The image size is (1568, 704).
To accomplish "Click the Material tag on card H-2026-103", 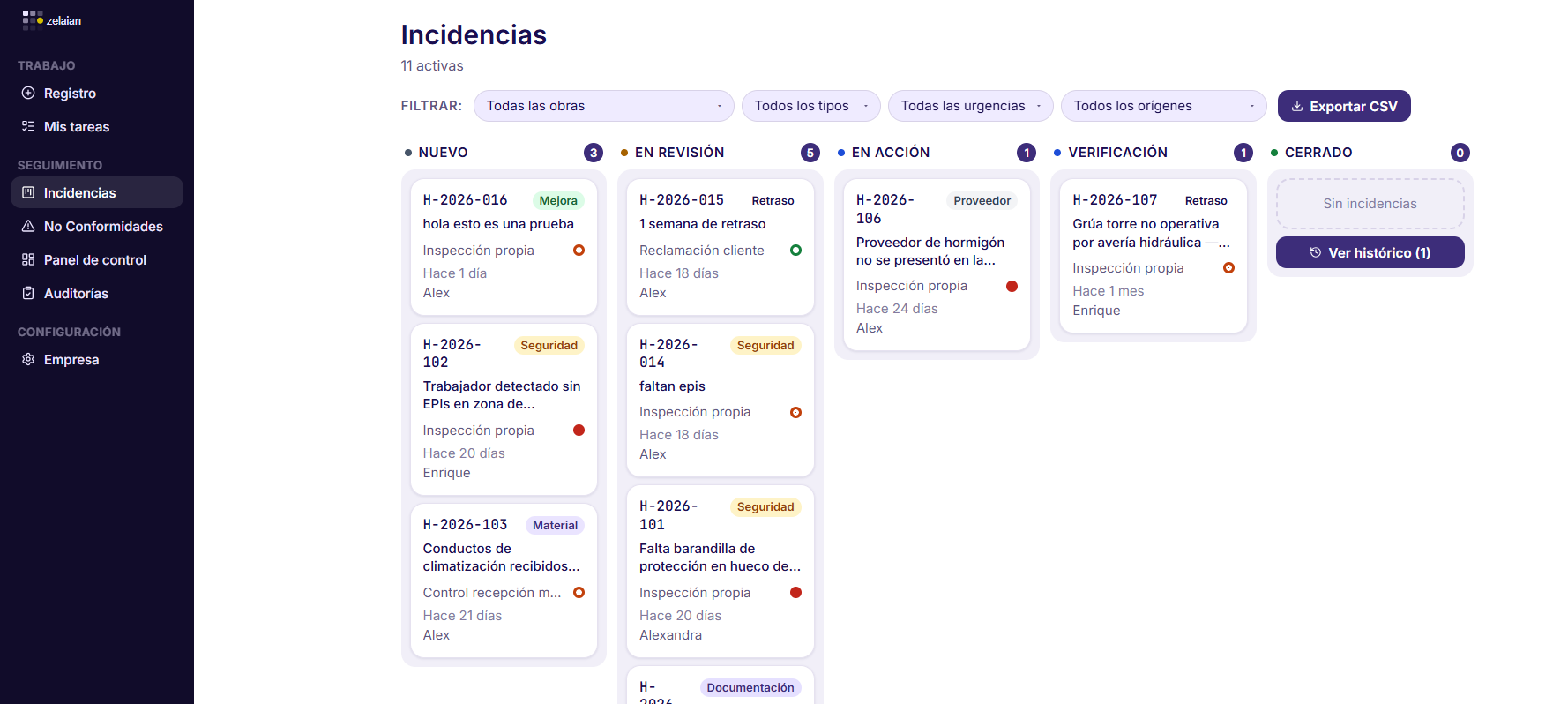I will point(555,525).
